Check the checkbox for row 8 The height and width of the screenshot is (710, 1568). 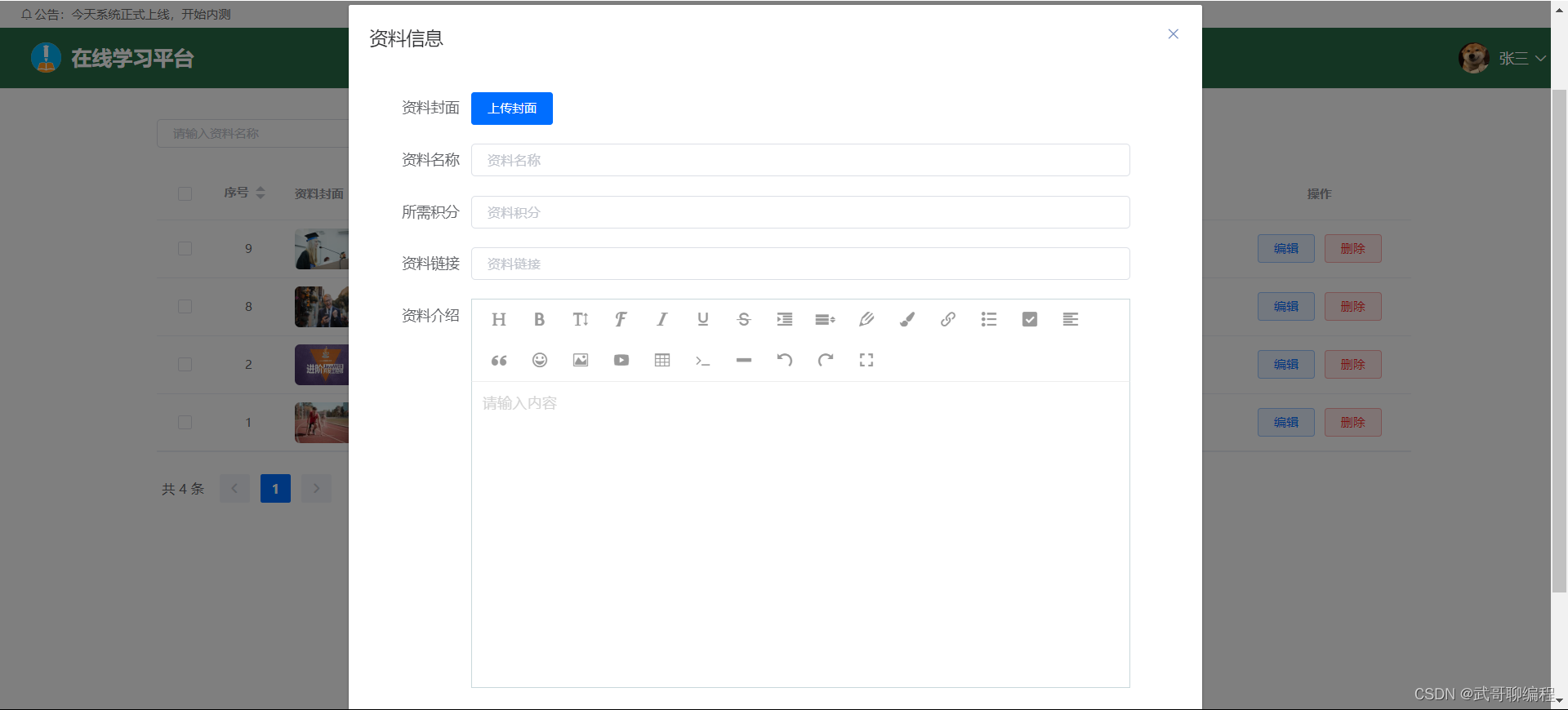[185, 307]
